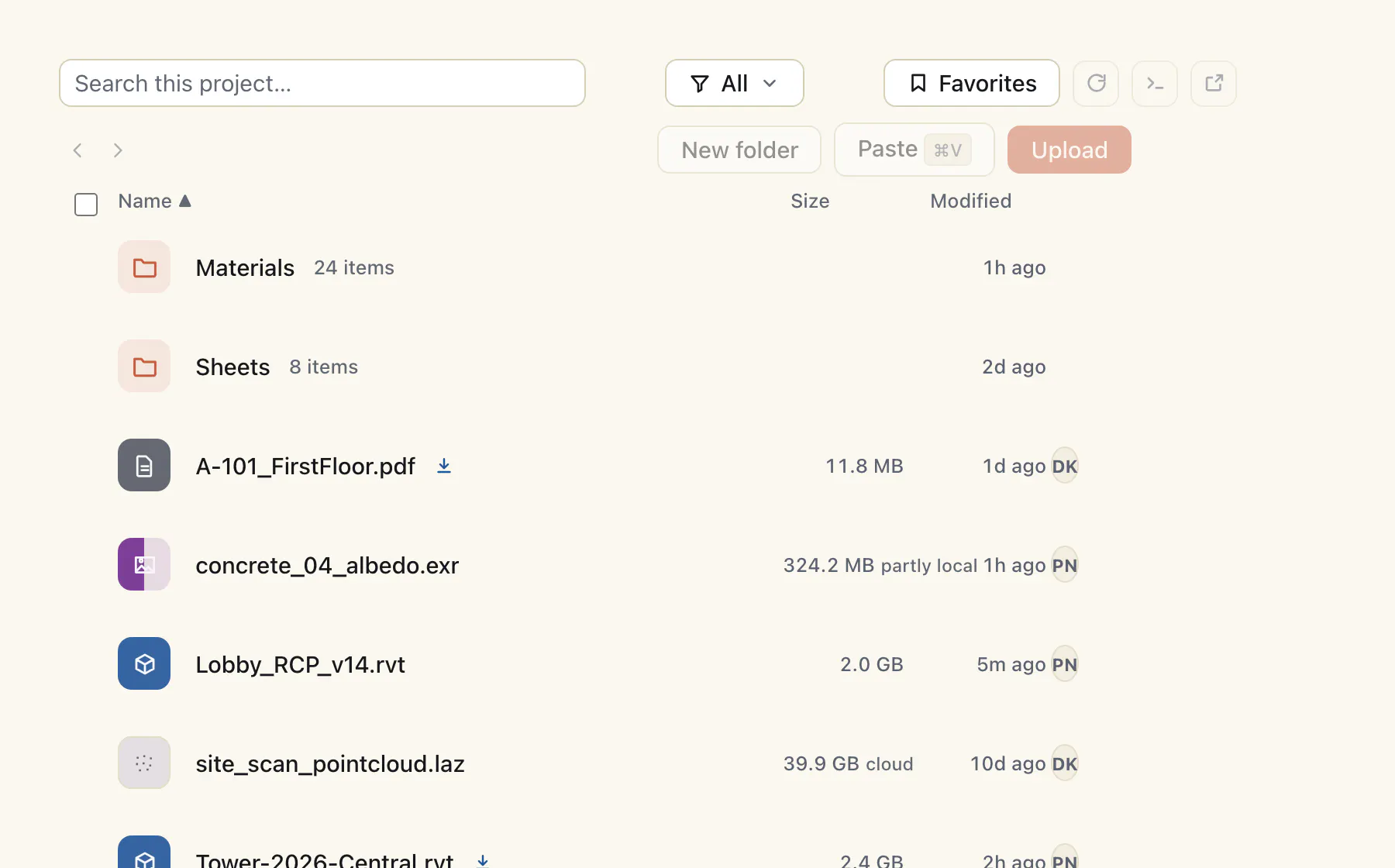Go back with the left arrow
The image size is (1395, 868).
pyautogui.click(x=77, y=150)
